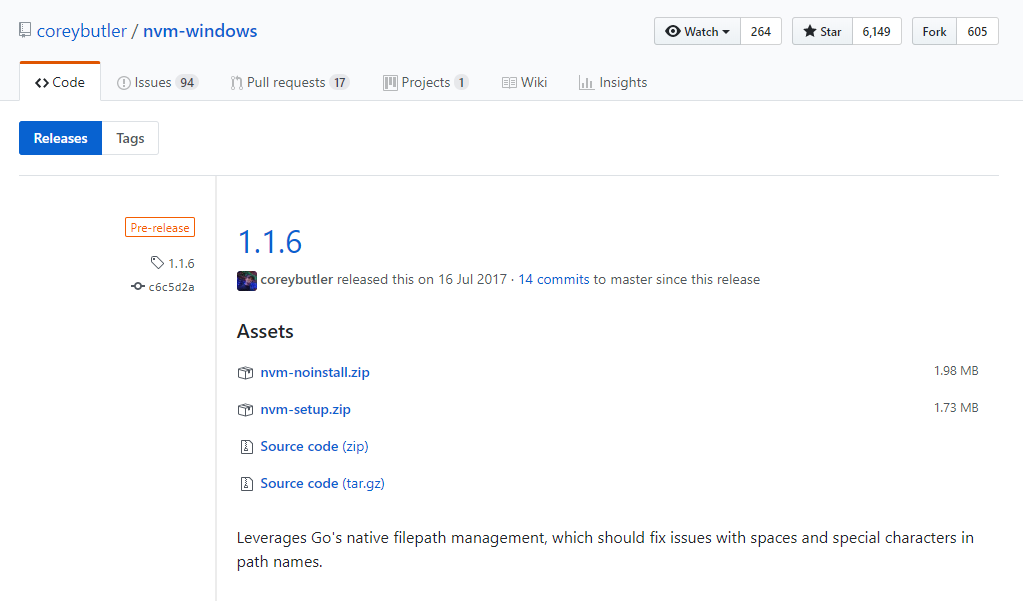Open the Watch notifications dropdown

[x=698, y=31]
